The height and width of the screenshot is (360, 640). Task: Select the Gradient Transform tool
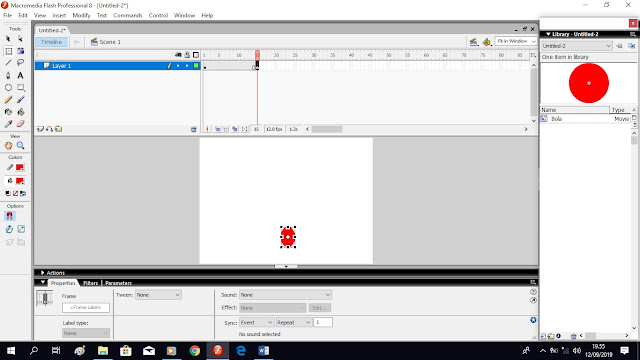(x=20, y=51)
